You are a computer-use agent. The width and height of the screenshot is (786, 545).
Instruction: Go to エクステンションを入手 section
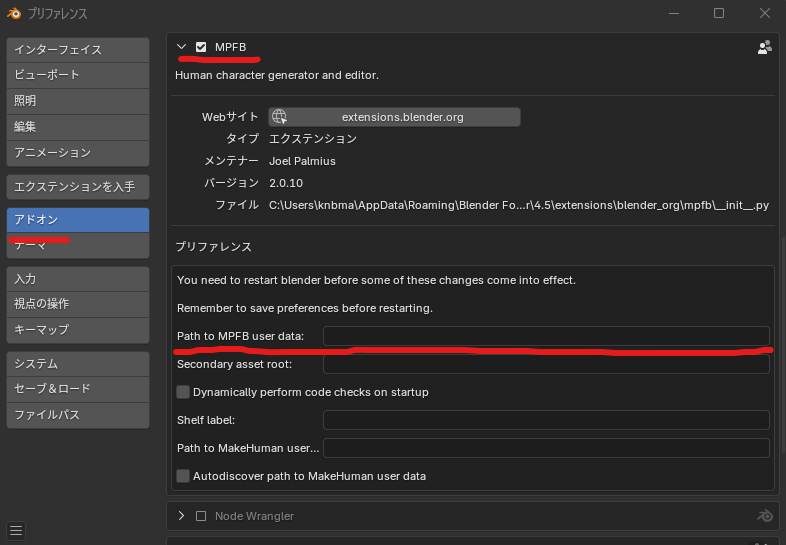(78, 187)
